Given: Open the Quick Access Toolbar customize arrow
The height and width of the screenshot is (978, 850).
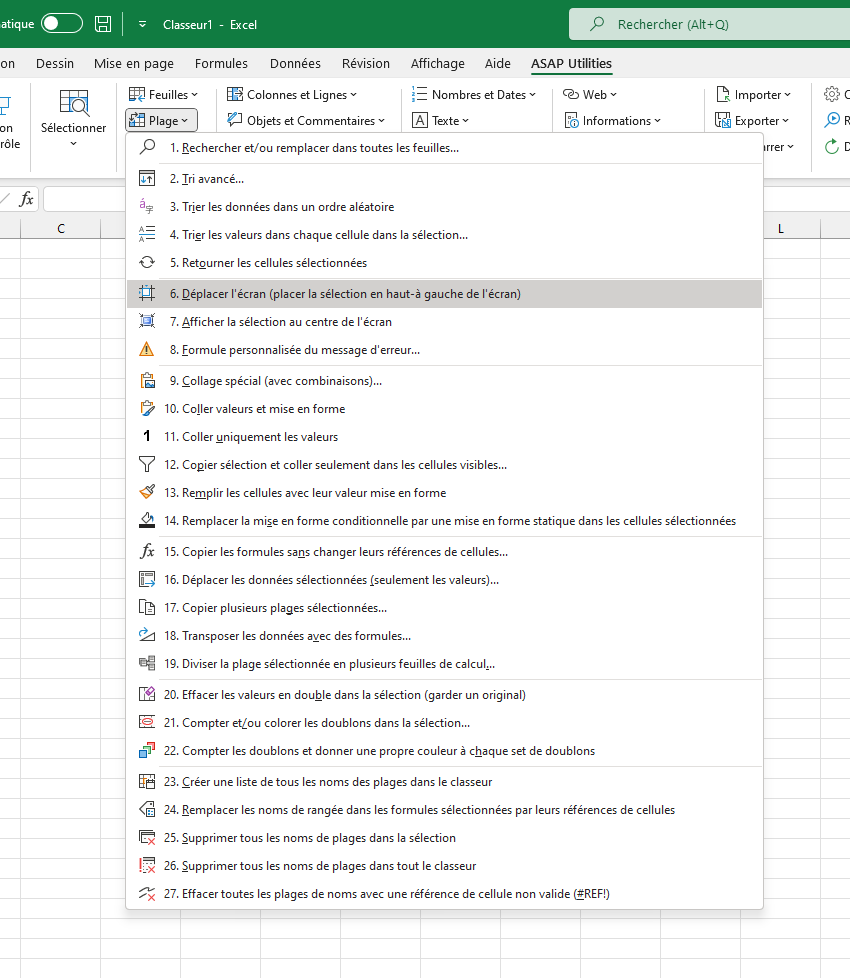Looking at the screenshot, I should click(142, 24).
